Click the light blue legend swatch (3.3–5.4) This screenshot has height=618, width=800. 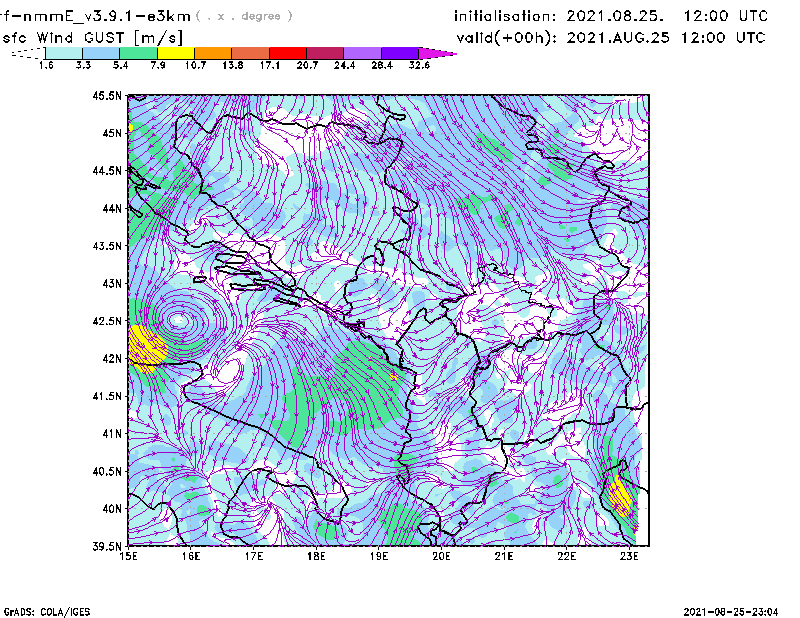[101, 53]
